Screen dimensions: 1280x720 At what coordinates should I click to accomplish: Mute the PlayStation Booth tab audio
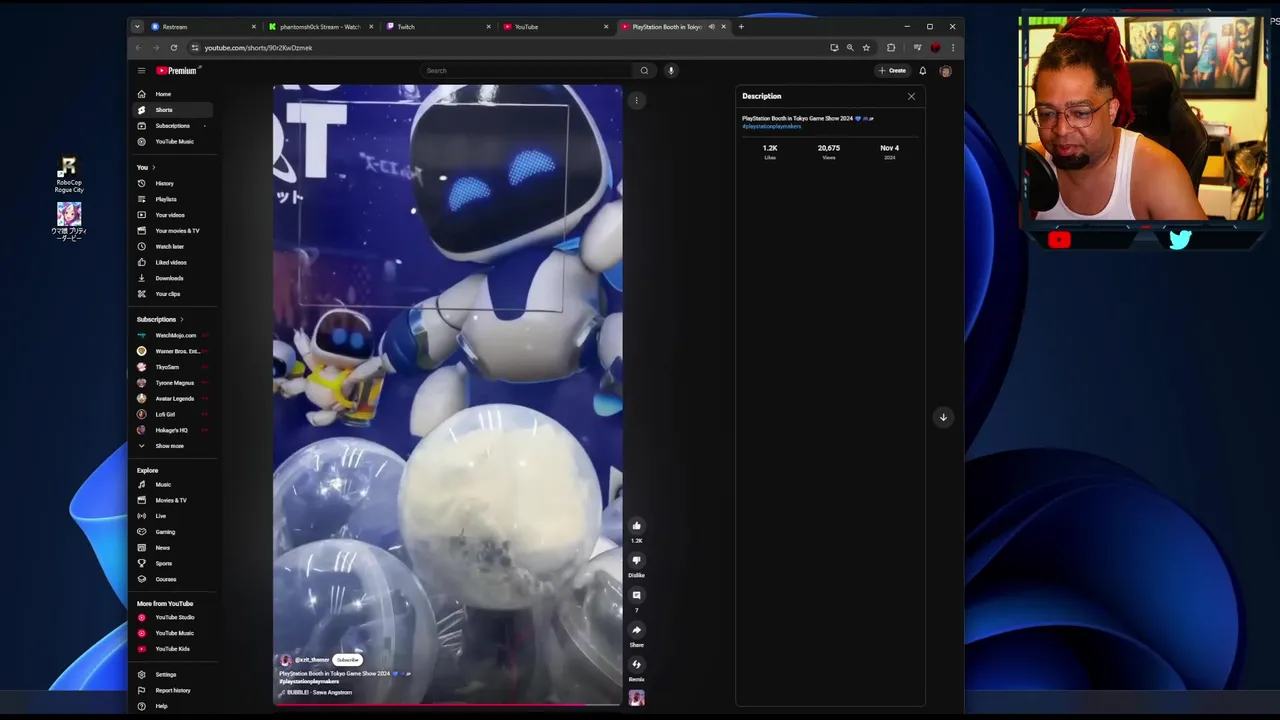[711, 27]
